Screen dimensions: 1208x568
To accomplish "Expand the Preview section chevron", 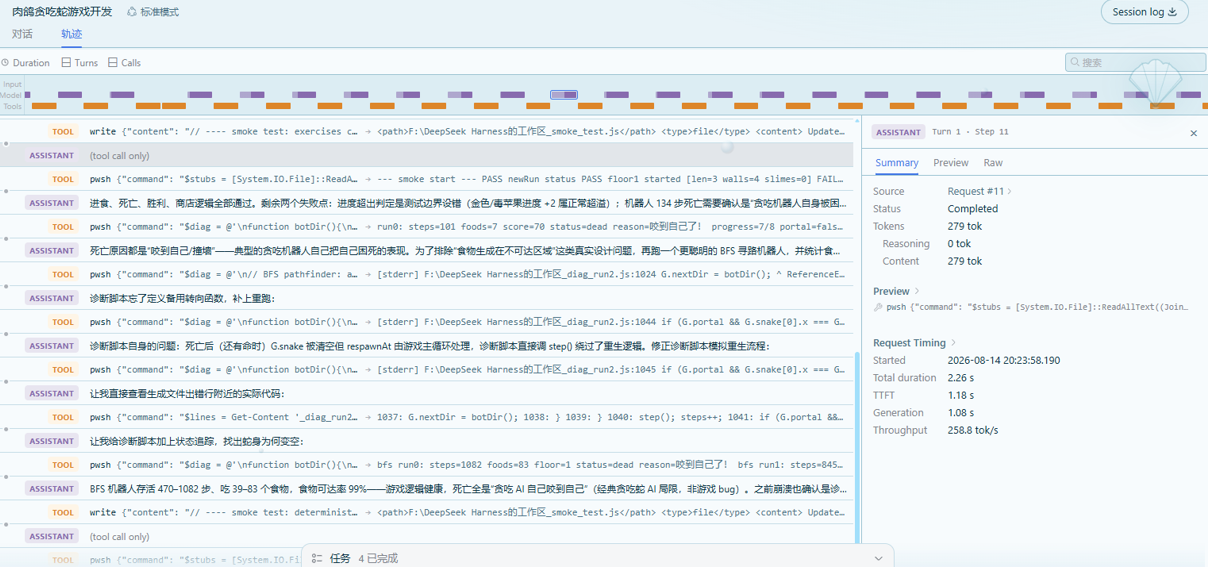I will [916, 292].
